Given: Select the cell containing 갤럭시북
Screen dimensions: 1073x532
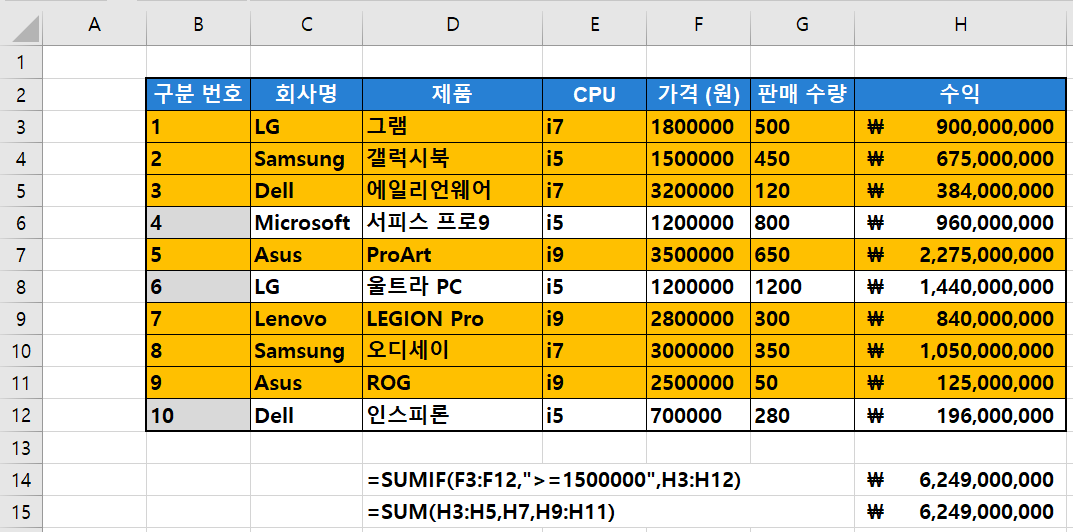Looking at the screenshot, I should coord(452,159).
